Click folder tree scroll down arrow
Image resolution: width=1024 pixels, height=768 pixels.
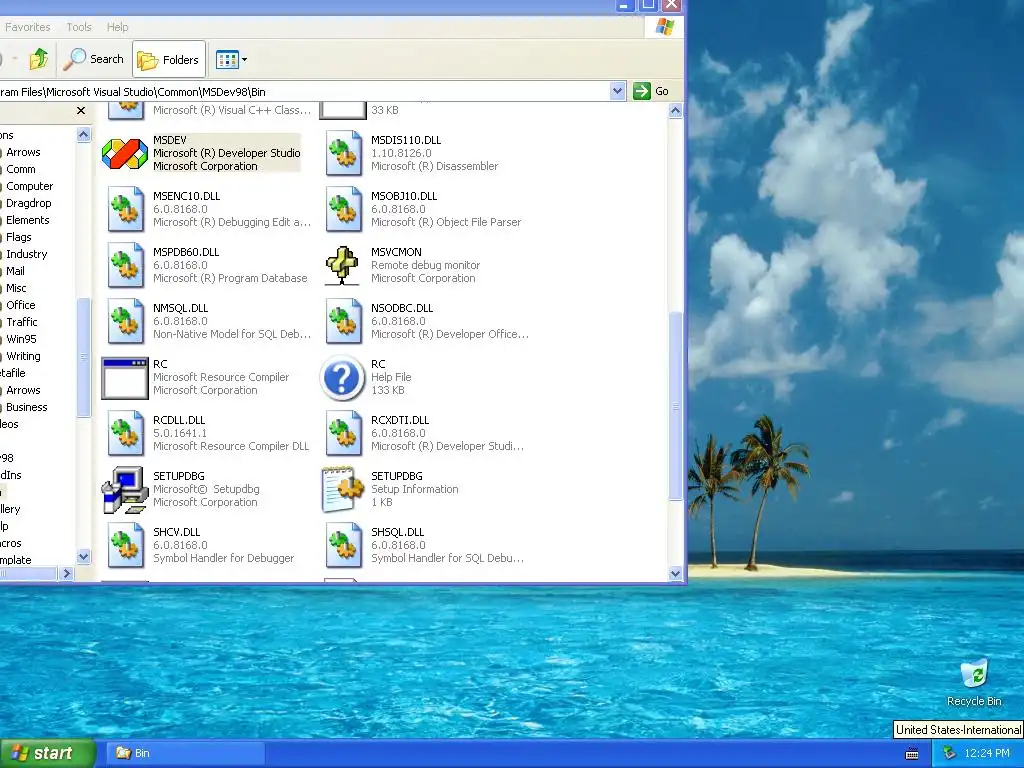(83, 557)
